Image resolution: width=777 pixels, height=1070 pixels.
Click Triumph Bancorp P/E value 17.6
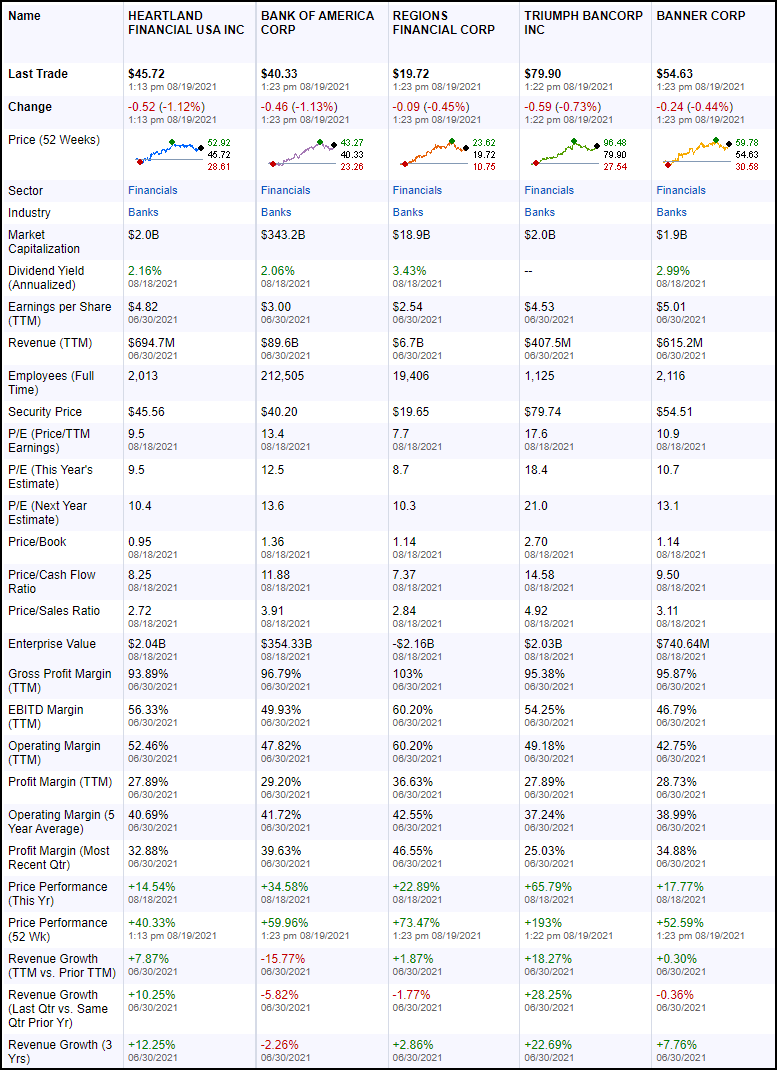tap(536, 434)
